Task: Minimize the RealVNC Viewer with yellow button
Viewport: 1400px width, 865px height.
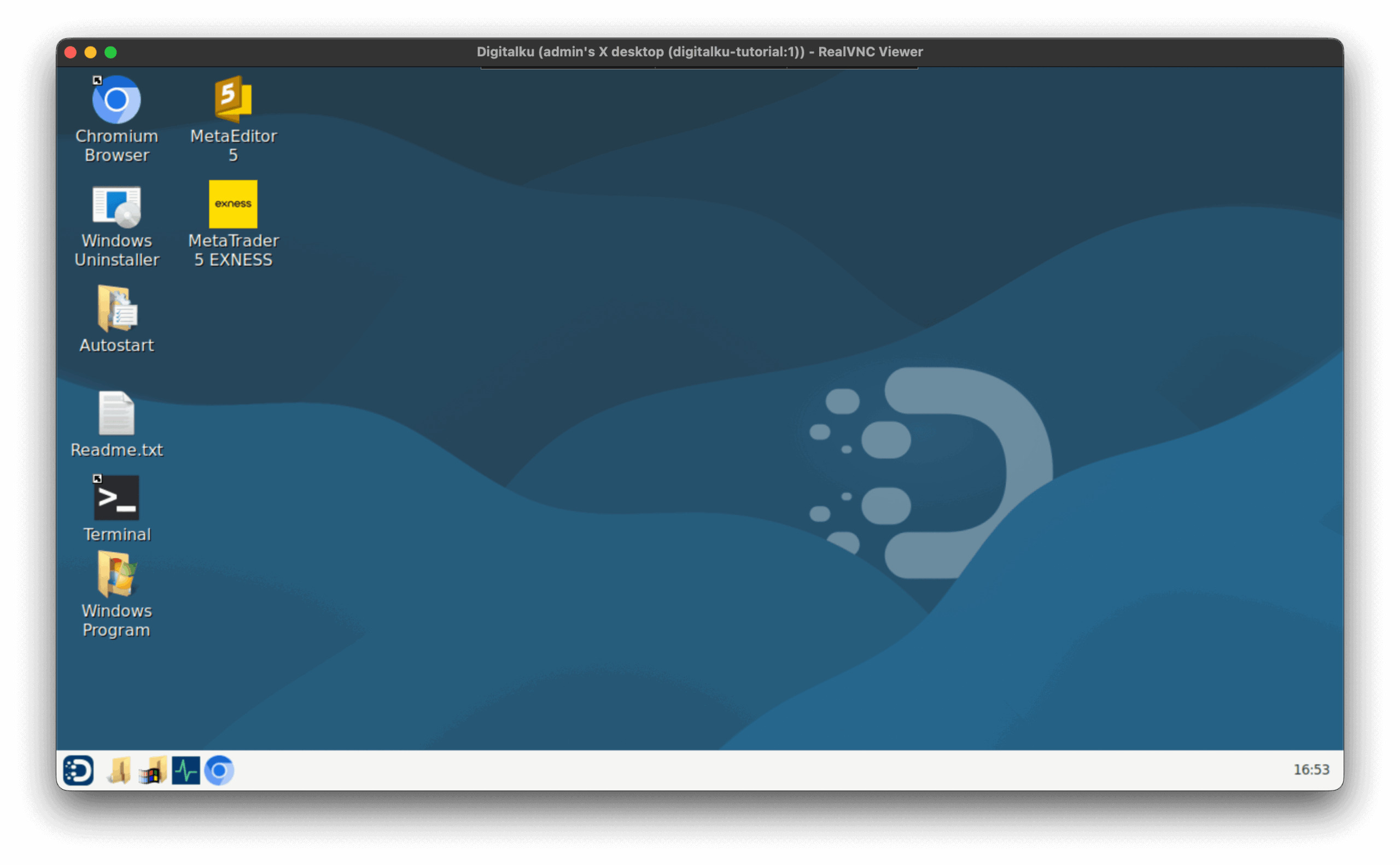Action: pyautogui.click(x=90, y=52)
